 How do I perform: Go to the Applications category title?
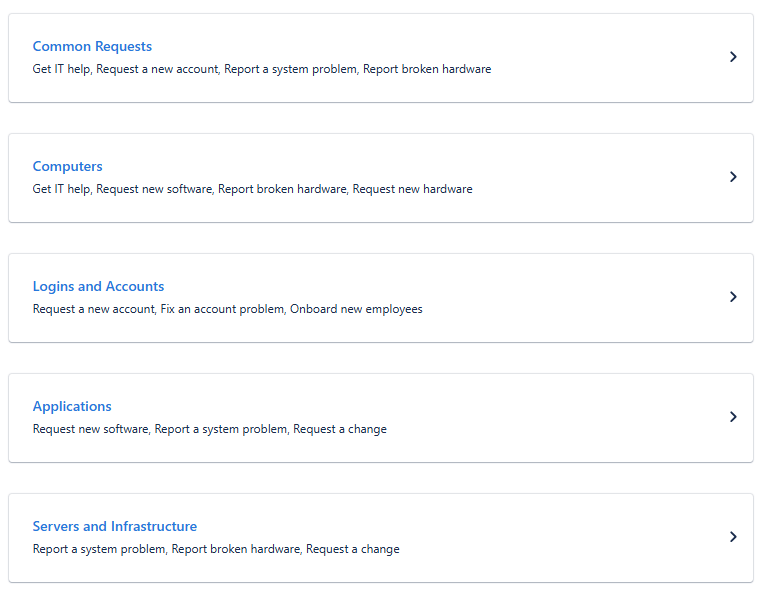tap(72, 406)
